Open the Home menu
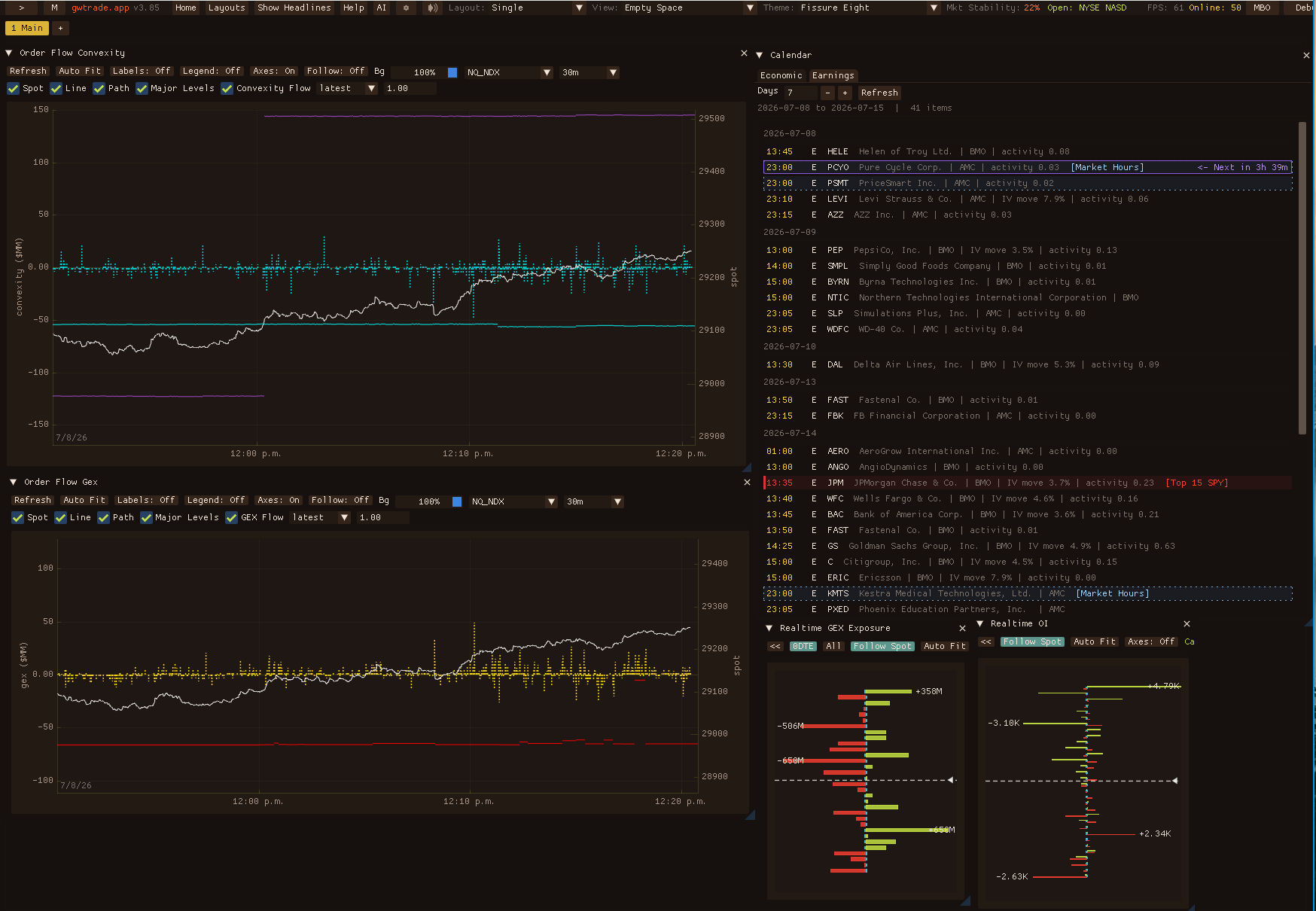Viewport: 1316px width, 911px height. point(186,8)
